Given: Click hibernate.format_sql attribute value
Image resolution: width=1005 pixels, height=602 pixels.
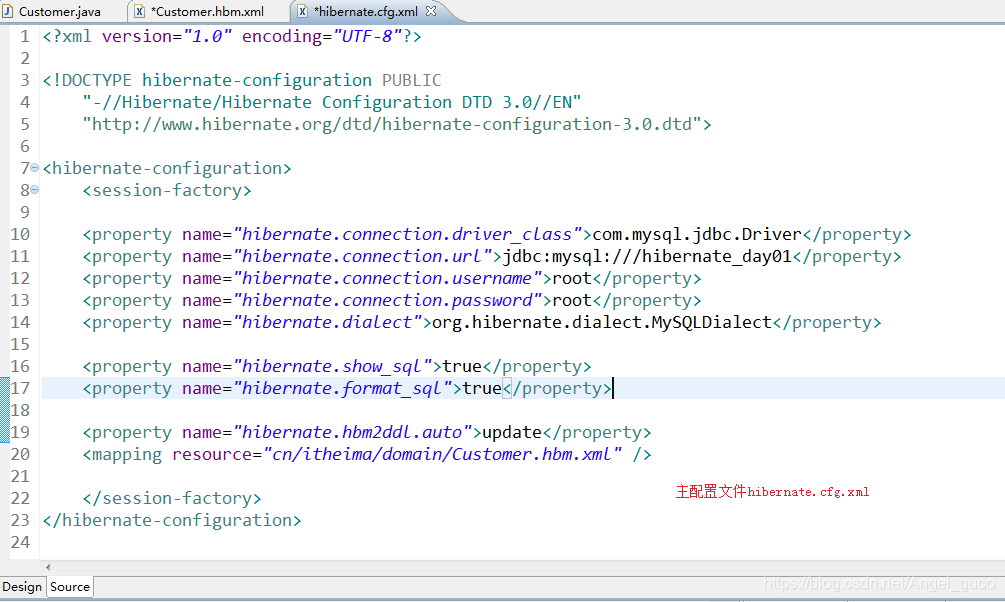Looking at the screenshot, I should (x=342, y=389).
